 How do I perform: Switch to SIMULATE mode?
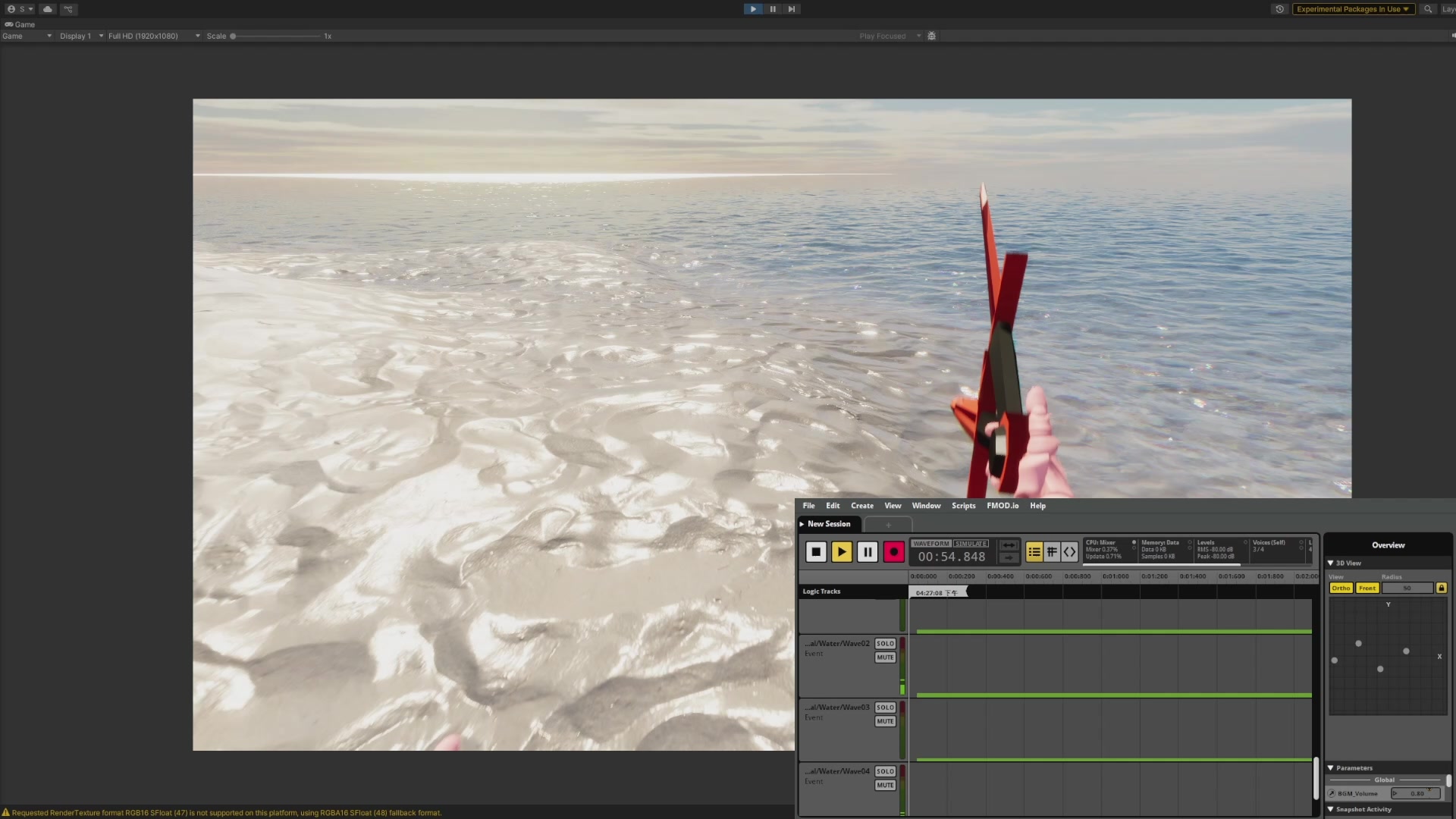pos(971,544)
